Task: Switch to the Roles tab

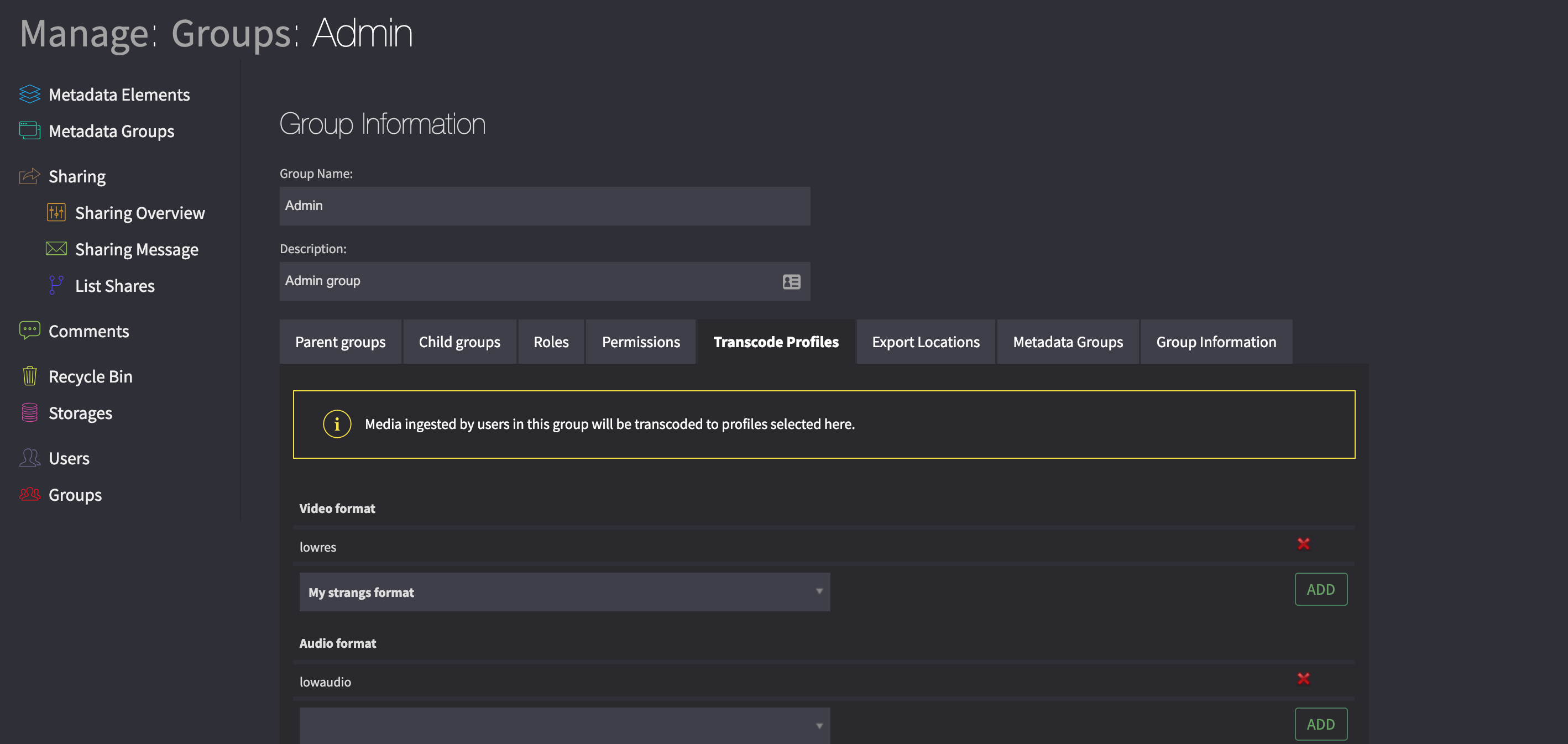Action: click(x=551, y=341)
